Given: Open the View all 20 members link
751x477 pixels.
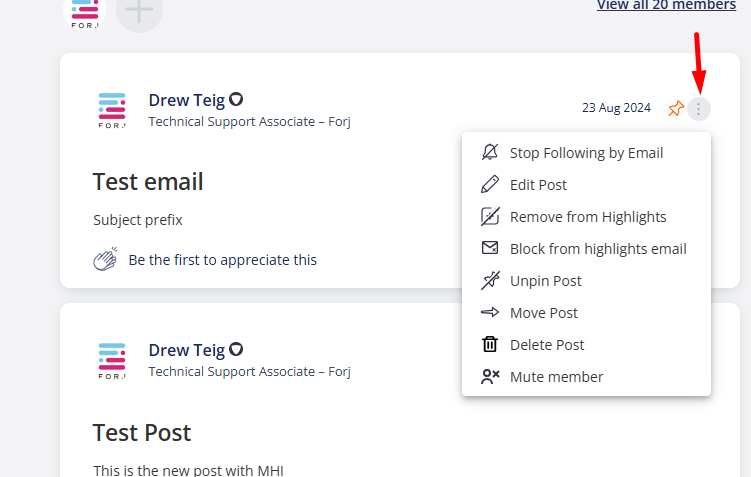Looking at the screenshot, I should coord(666,5).
